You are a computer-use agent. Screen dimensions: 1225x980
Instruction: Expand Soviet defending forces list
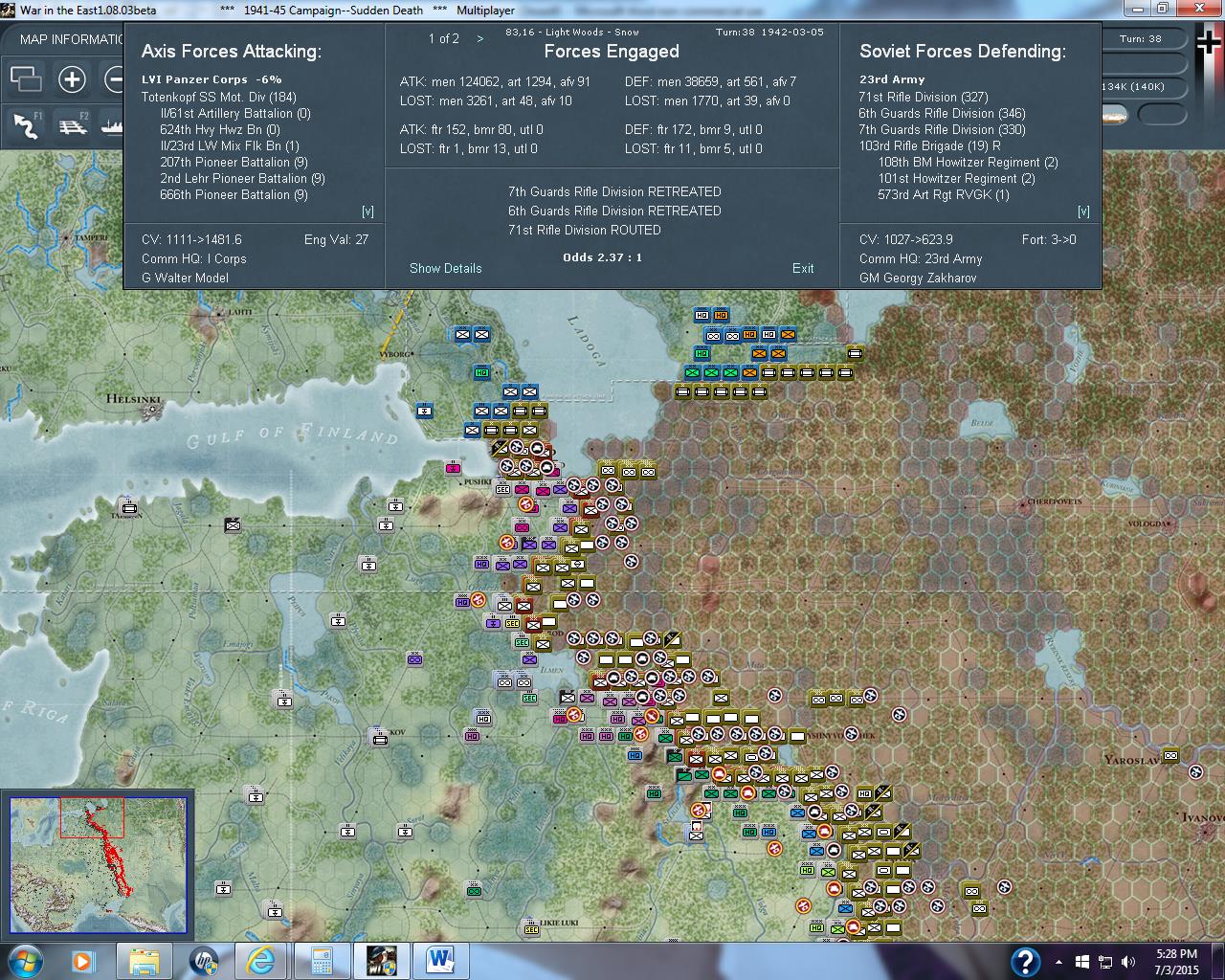point(1083,212)
